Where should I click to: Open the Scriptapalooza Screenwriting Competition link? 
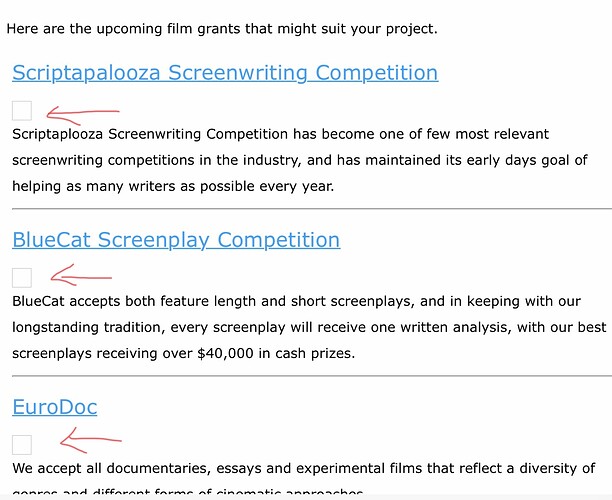(225, 73)
